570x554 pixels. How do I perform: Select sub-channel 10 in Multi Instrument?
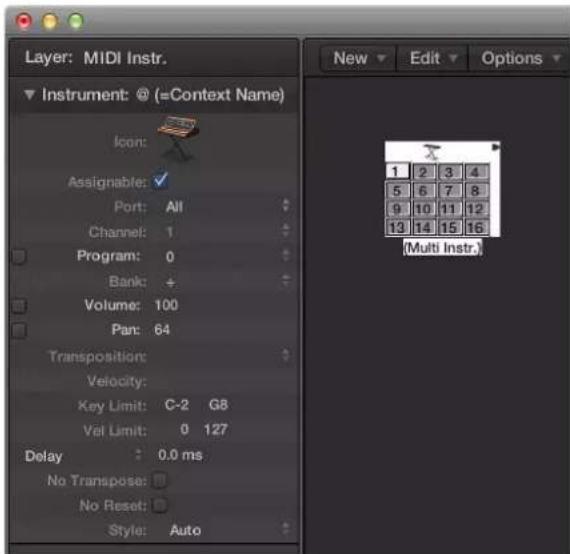(424, 209)
